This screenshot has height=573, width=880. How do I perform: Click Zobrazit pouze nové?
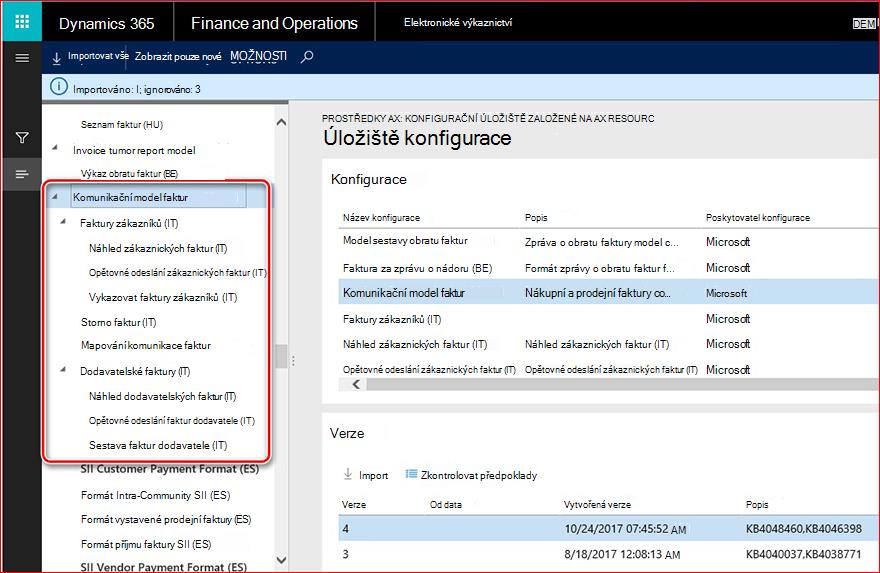(178, 56)
